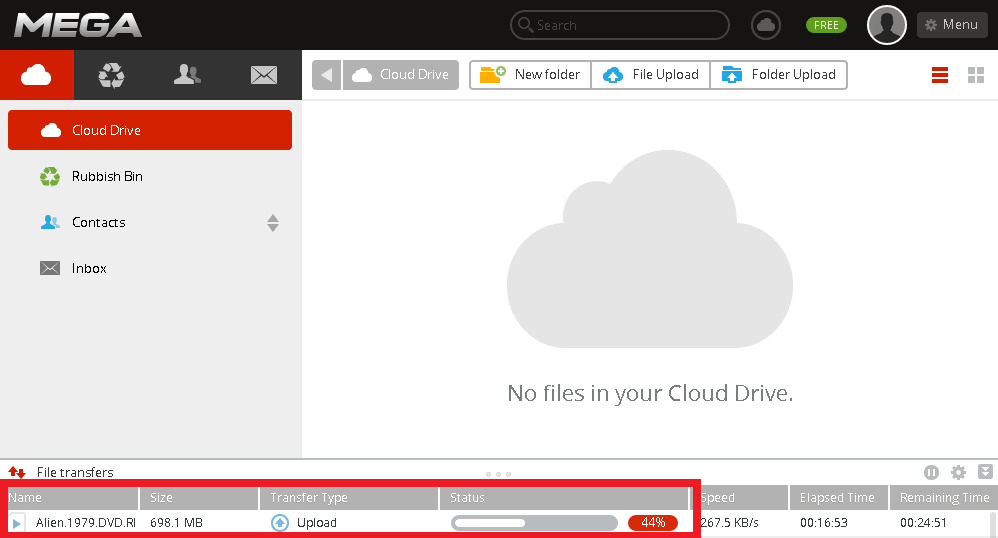This screenshot has height=538, width=998.
Task: Click the File transfers arrows icon
Action: tap(17, 472)
